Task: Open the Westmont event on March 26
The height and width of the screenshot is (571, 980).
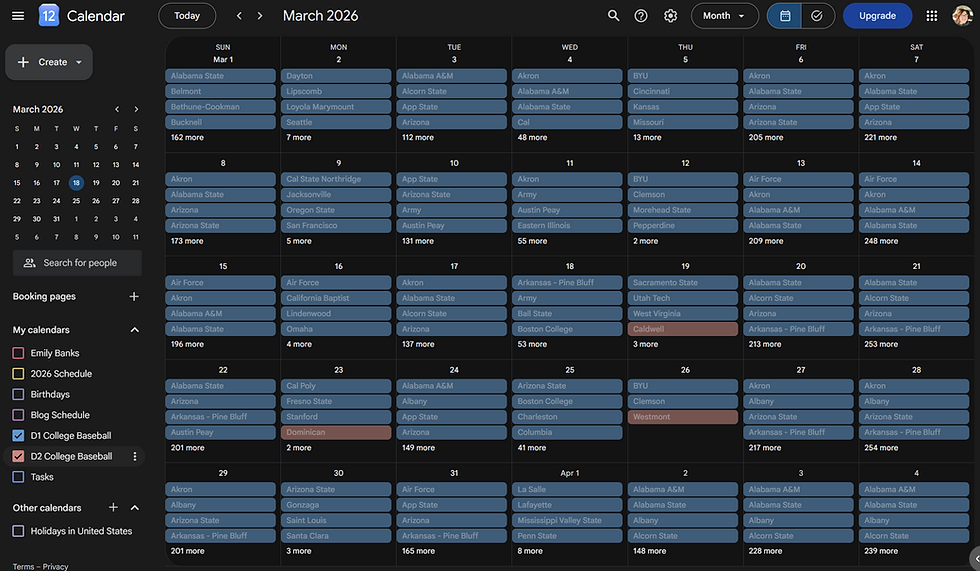Action: 682,417
